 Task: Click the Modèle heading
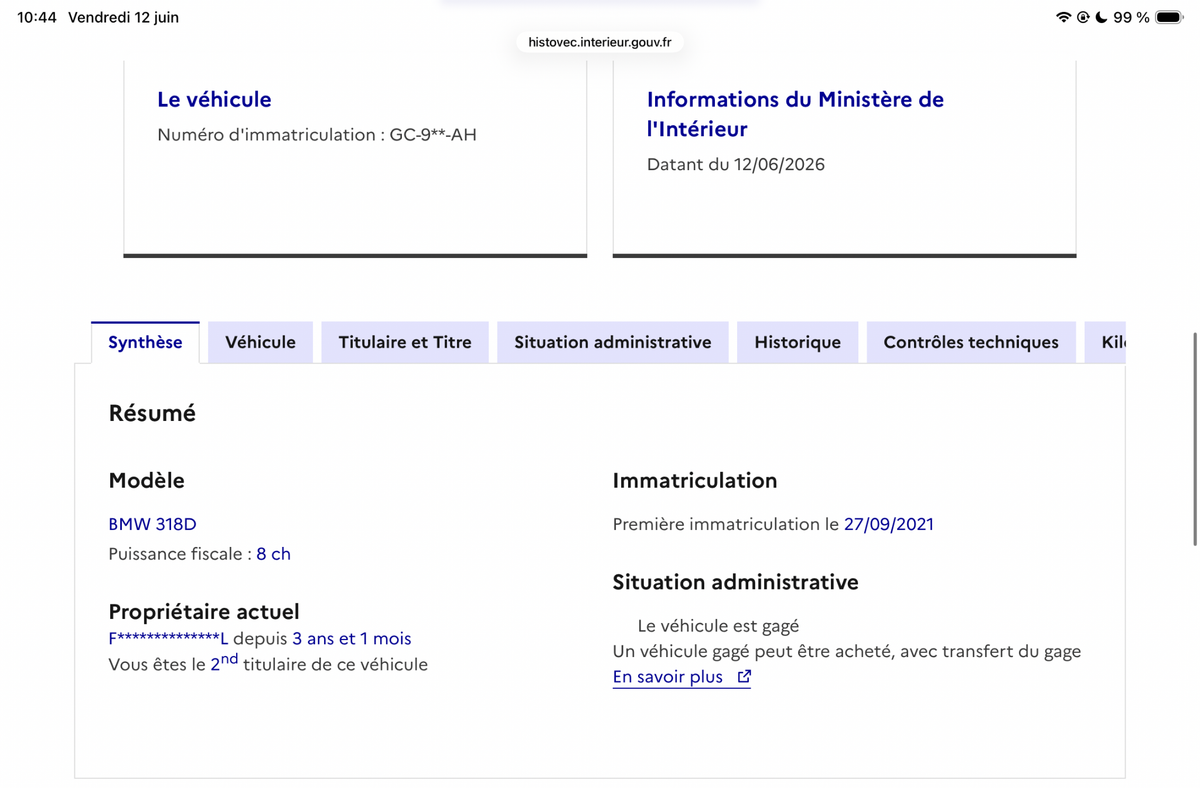coord(146,480)
